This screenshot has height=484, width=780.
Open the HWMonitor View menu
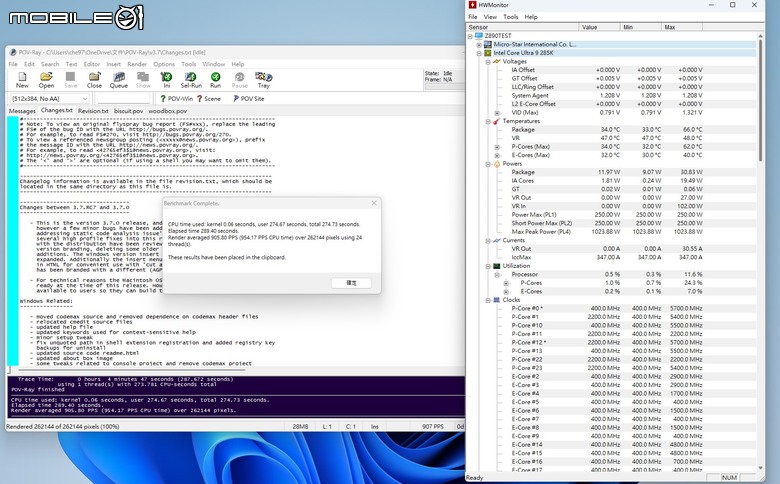(490, 17)
